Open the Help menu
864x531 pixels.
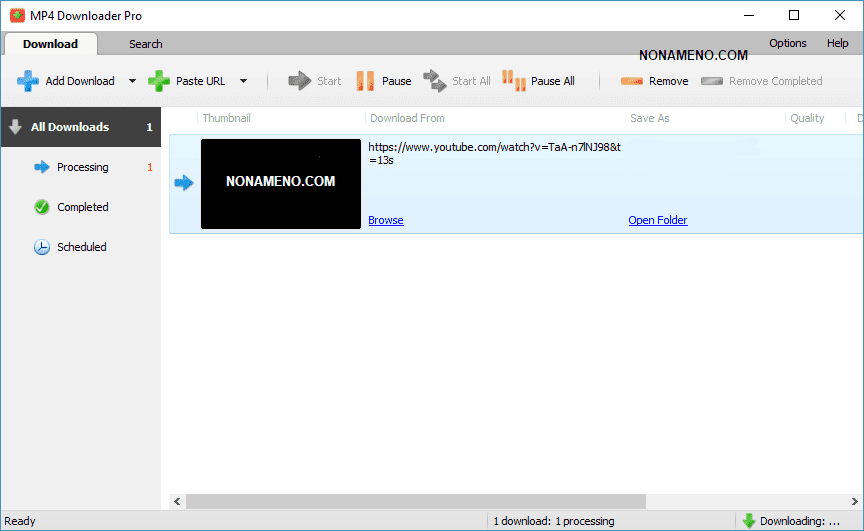(x=837, y=43)
